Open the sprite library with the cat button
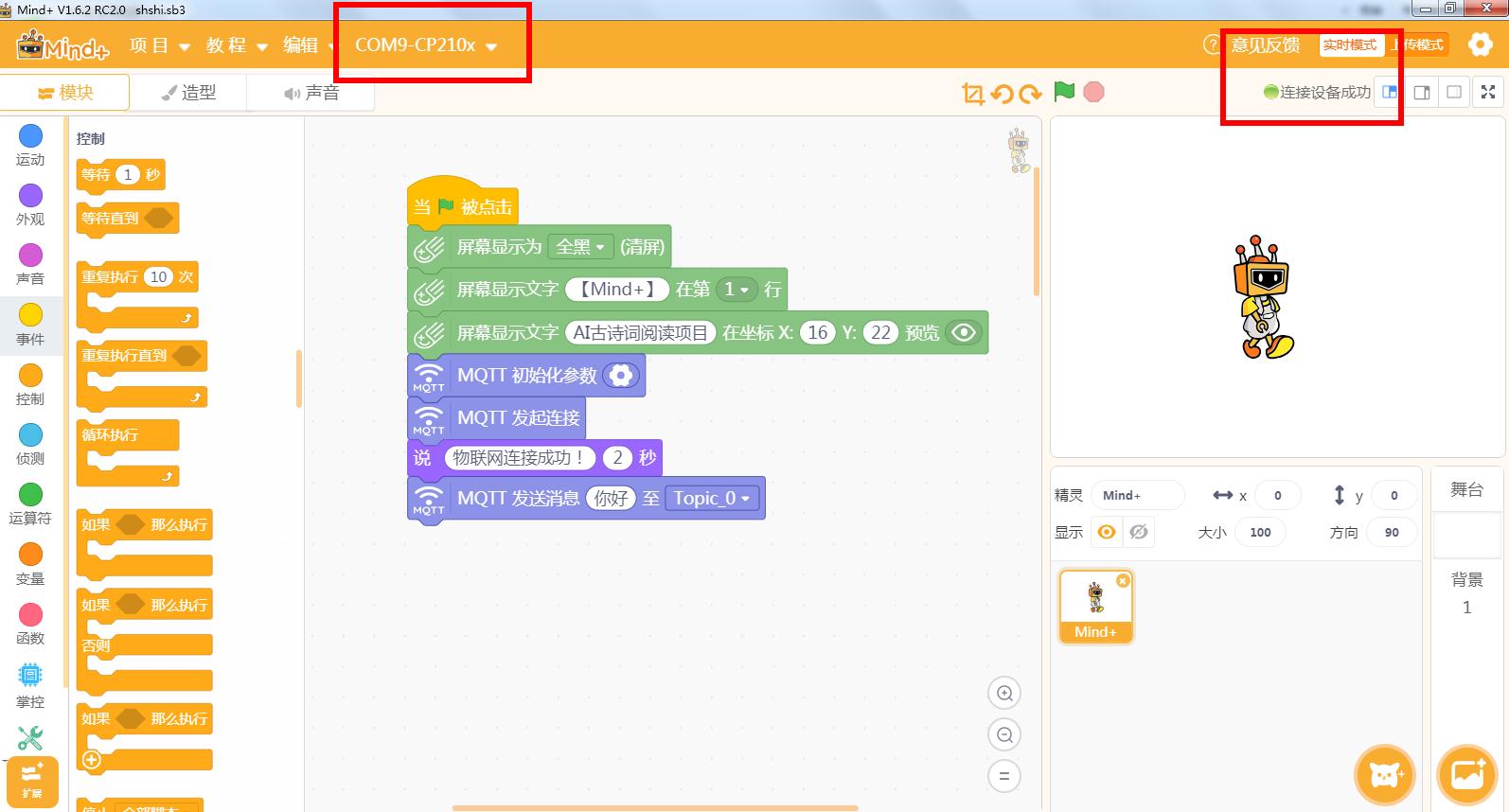 point(1385,775)
